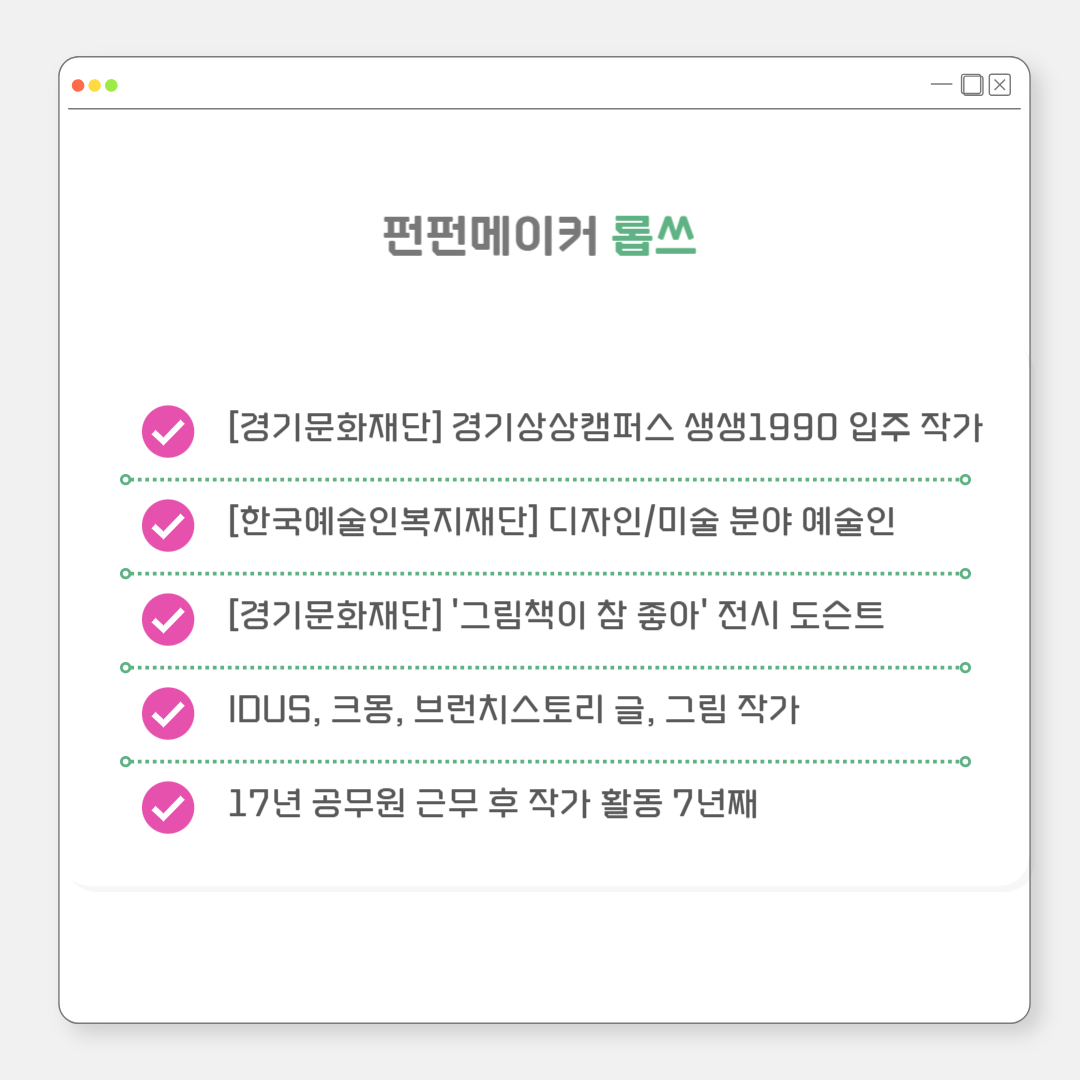Toggle the check beside IDUS, 크몽, 브런치스토리
The width and height of the screenshot is (1080, 1080).
[x=168, y=713]
